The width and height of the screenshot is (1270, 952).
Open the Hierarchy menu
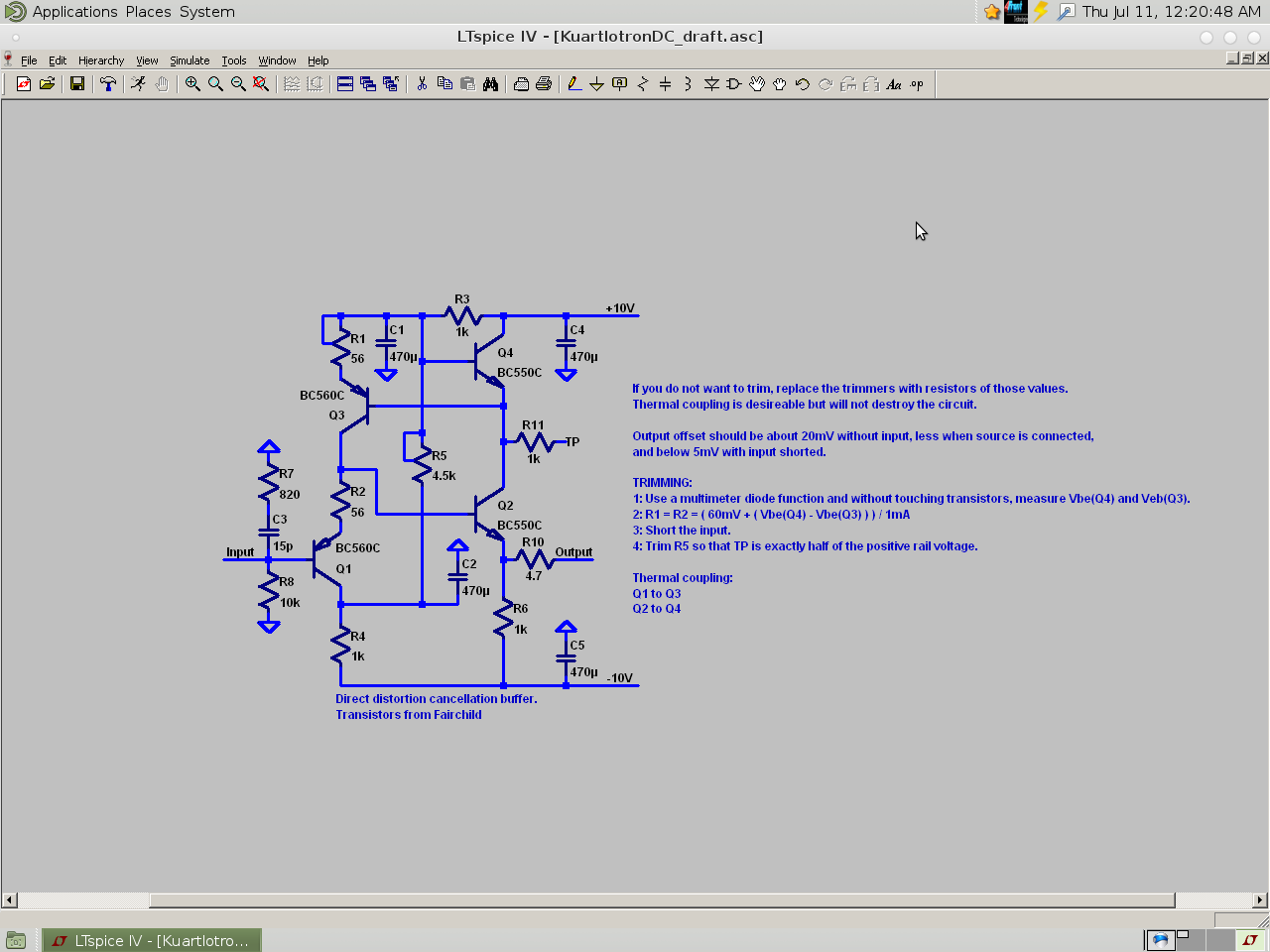101,60
